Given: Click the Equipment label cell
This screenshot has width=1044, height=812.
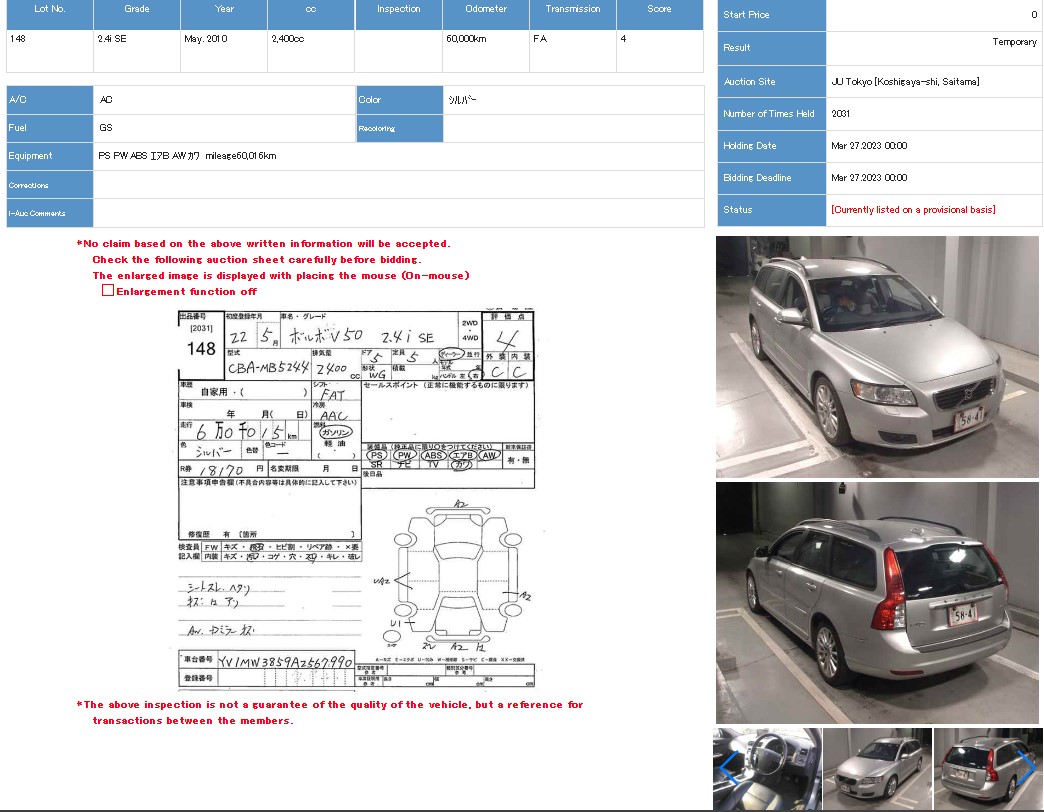Looking at the screenshot, I should coord(50,156).
